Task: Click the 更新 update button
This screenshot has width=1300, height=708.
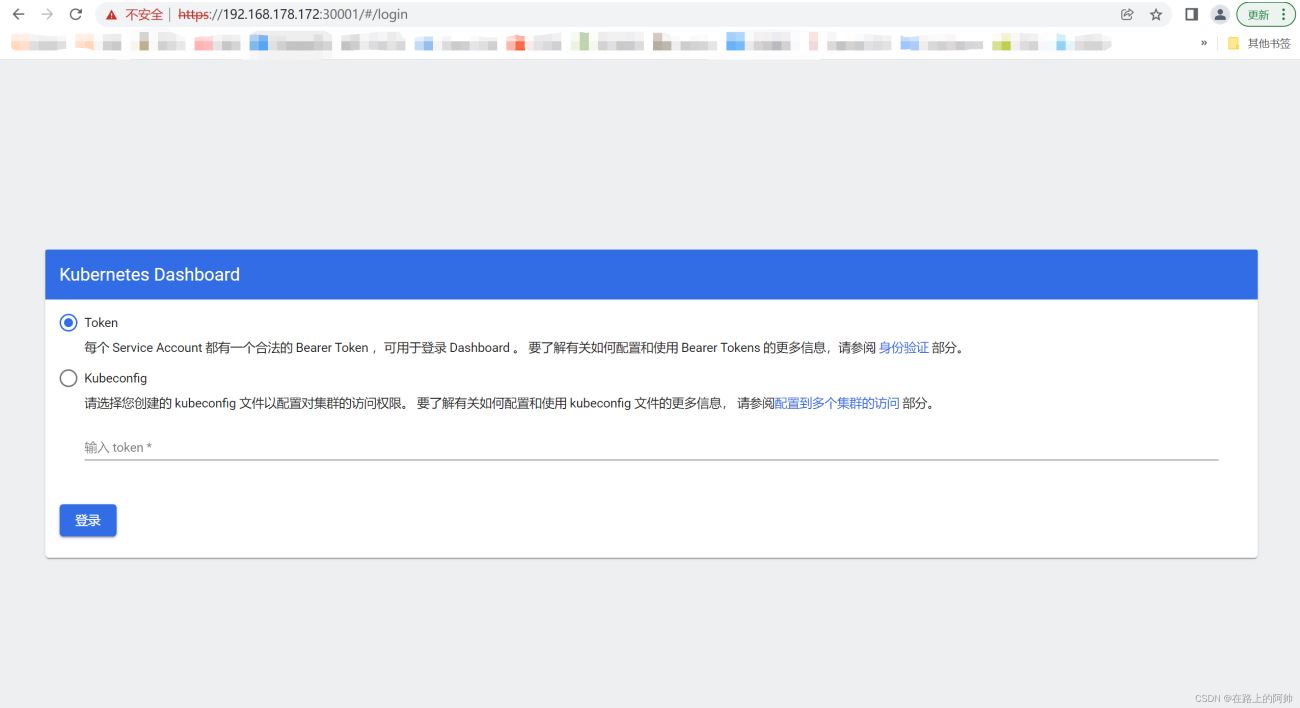Action: tap(1265, 15)
